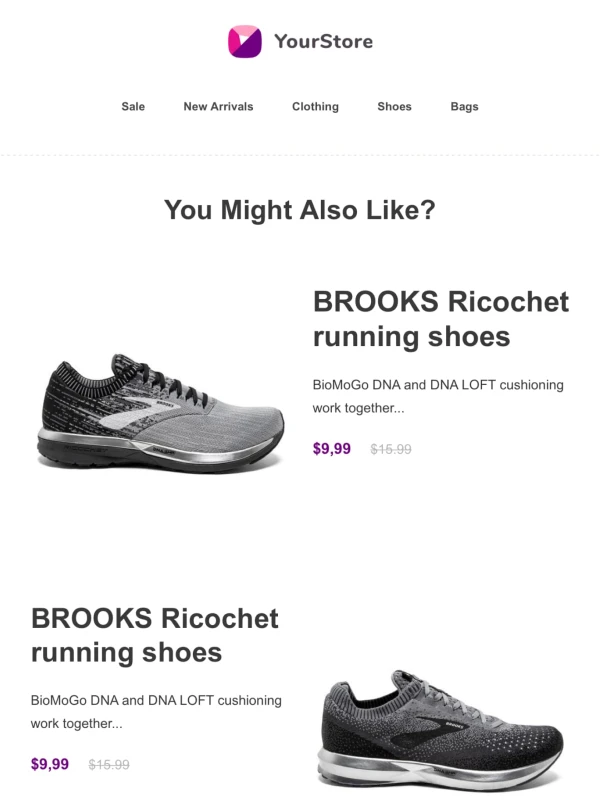The height and width of the screenshot is (809, 600).
Task: Click product title beside the light gray shoe
Action: pos(440,319)
